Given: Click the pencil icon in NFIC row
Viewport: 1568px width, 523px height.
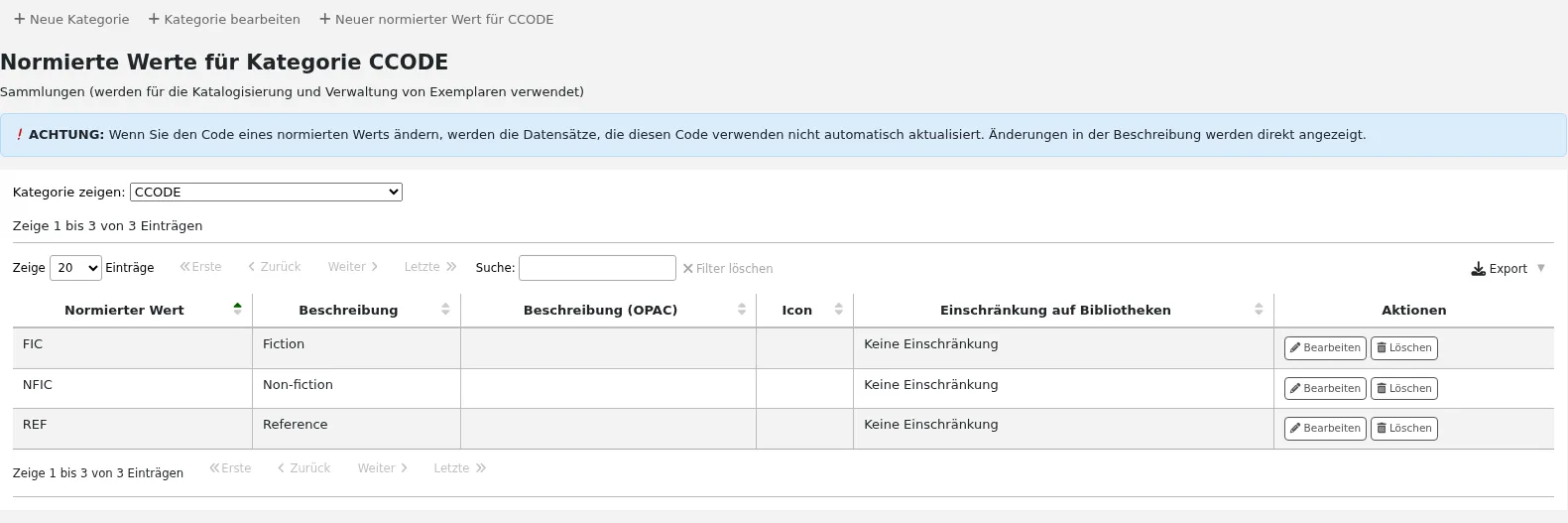Looking at the screenshot, I should (1295, 389).
